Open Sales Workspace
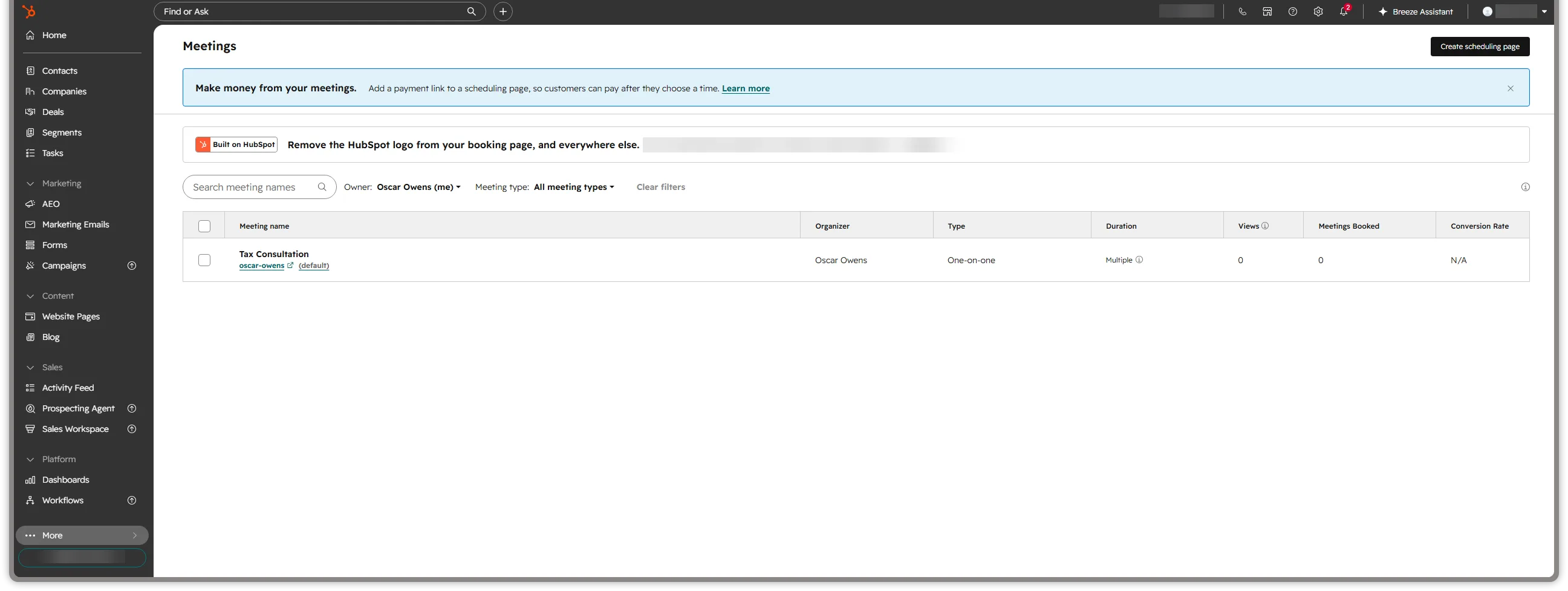The height and width of the screenshot is (591, 1568). (75, 429)
